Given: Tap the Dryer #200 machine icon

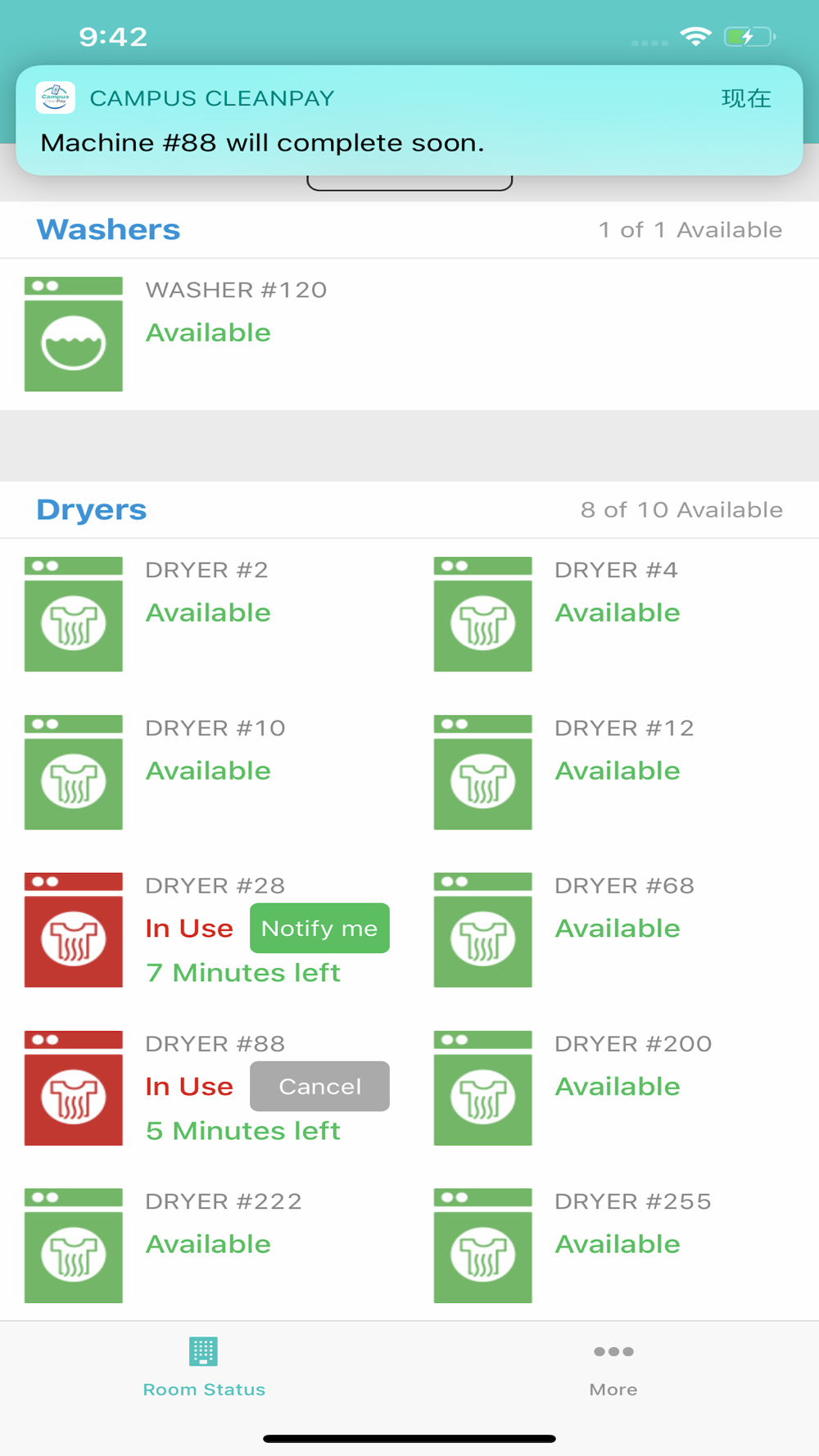Looking at the screenshot, I should click(x=483, y=1088).
